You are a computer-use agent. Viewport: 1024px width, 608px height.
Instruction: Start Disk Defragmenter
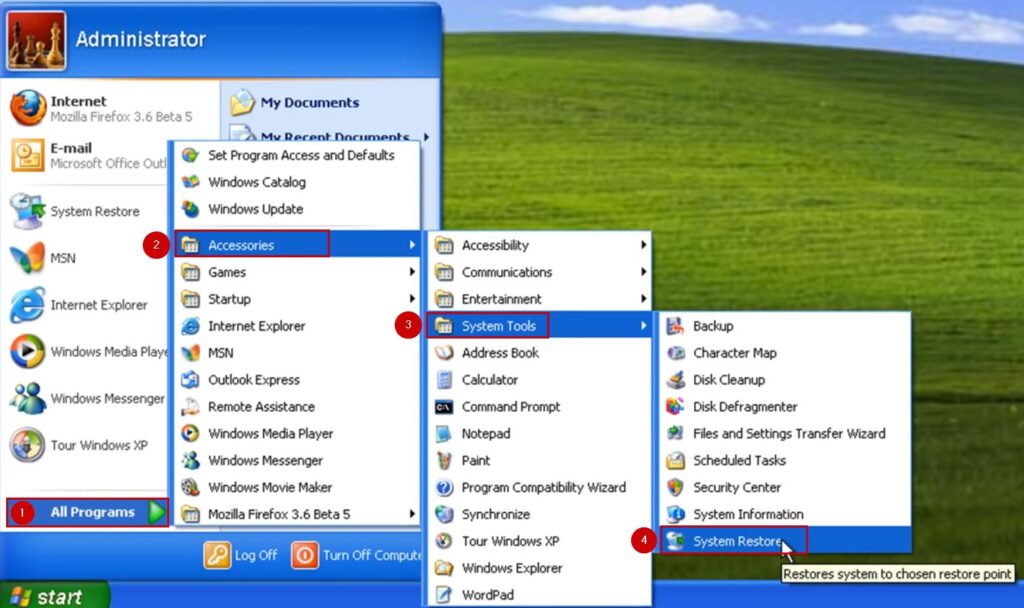(785, 406)
